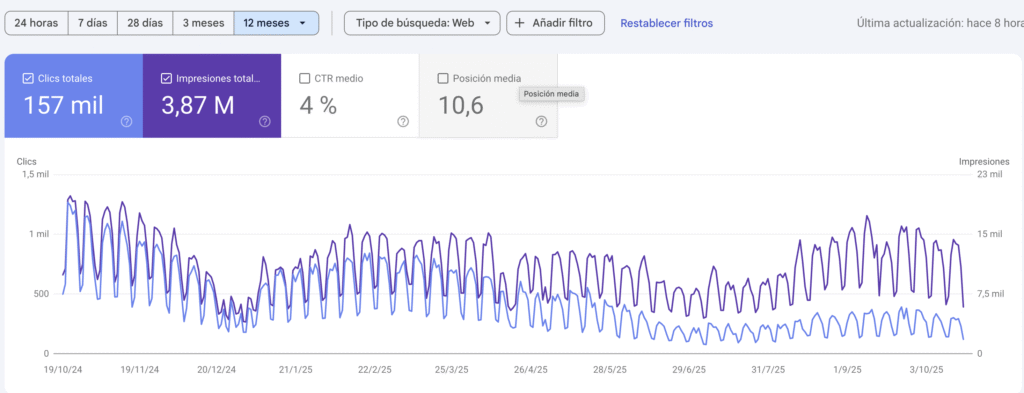
Task: Select the 7 días date range
Action: [x=93, y=23]
